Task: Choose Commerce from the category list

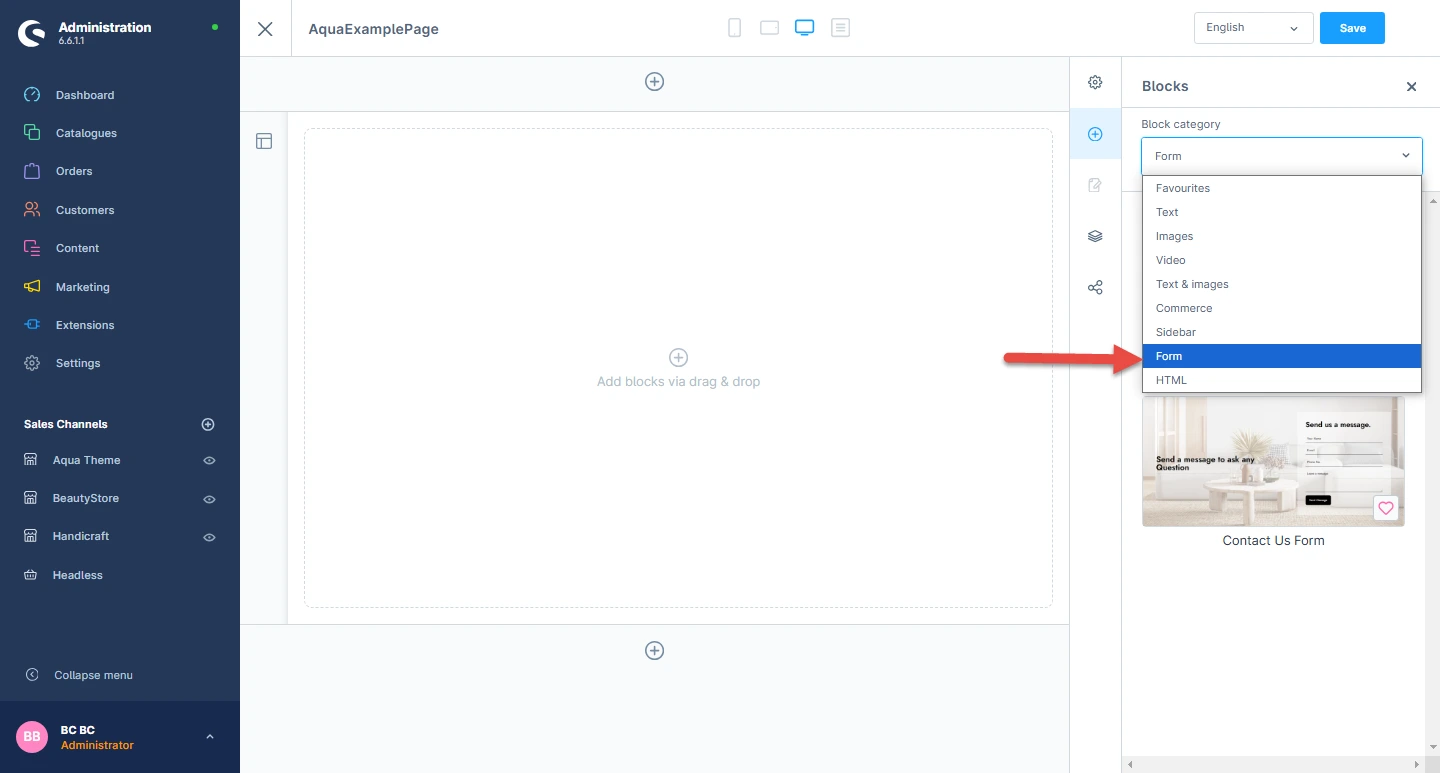Action: click(1184, 308)
